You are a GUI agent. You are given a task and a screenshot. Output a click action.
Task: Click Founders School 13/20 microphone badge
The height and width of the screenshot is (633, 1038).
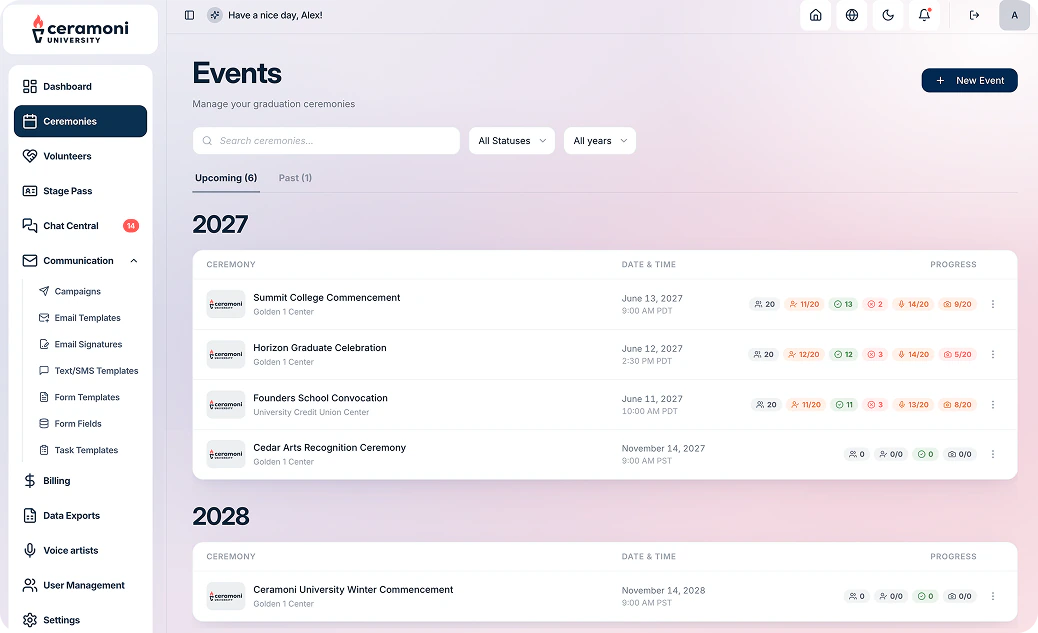[913, 405]
